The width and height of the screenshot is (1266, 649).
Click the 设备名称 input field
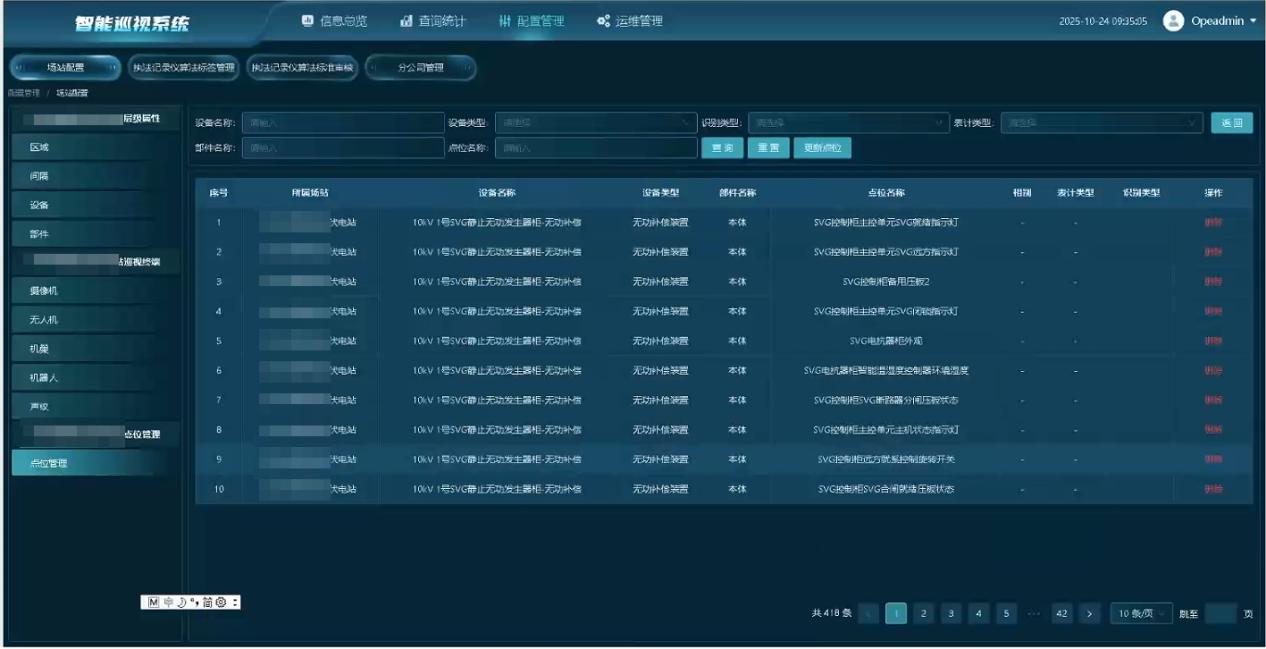pos(340,123)
